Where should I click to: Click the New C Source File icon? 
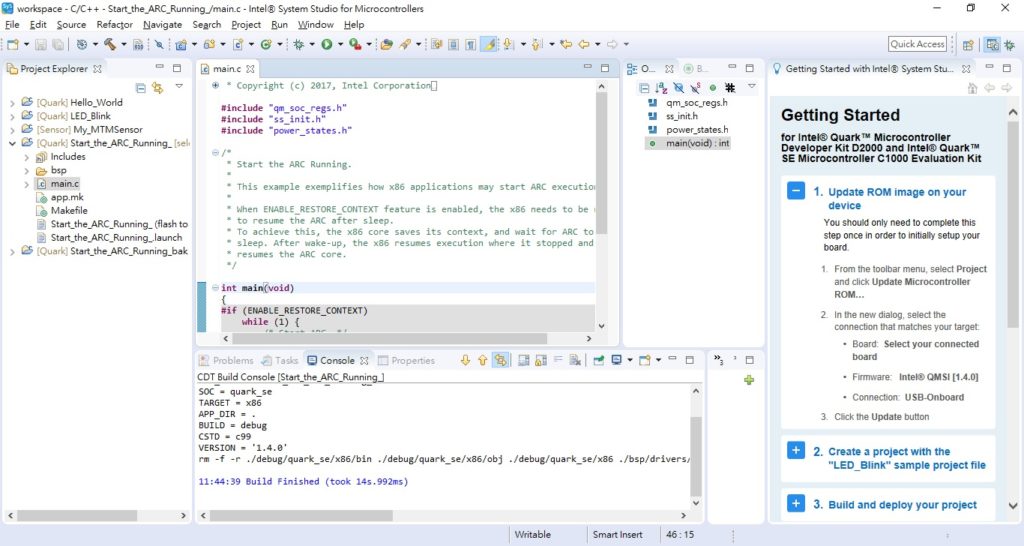pyautogui.click(x=238, y=44)
